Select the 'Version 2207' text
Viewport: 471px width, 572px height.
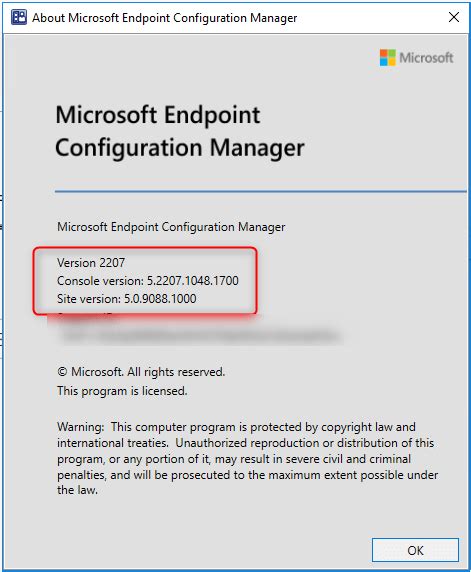pos(91,263)
